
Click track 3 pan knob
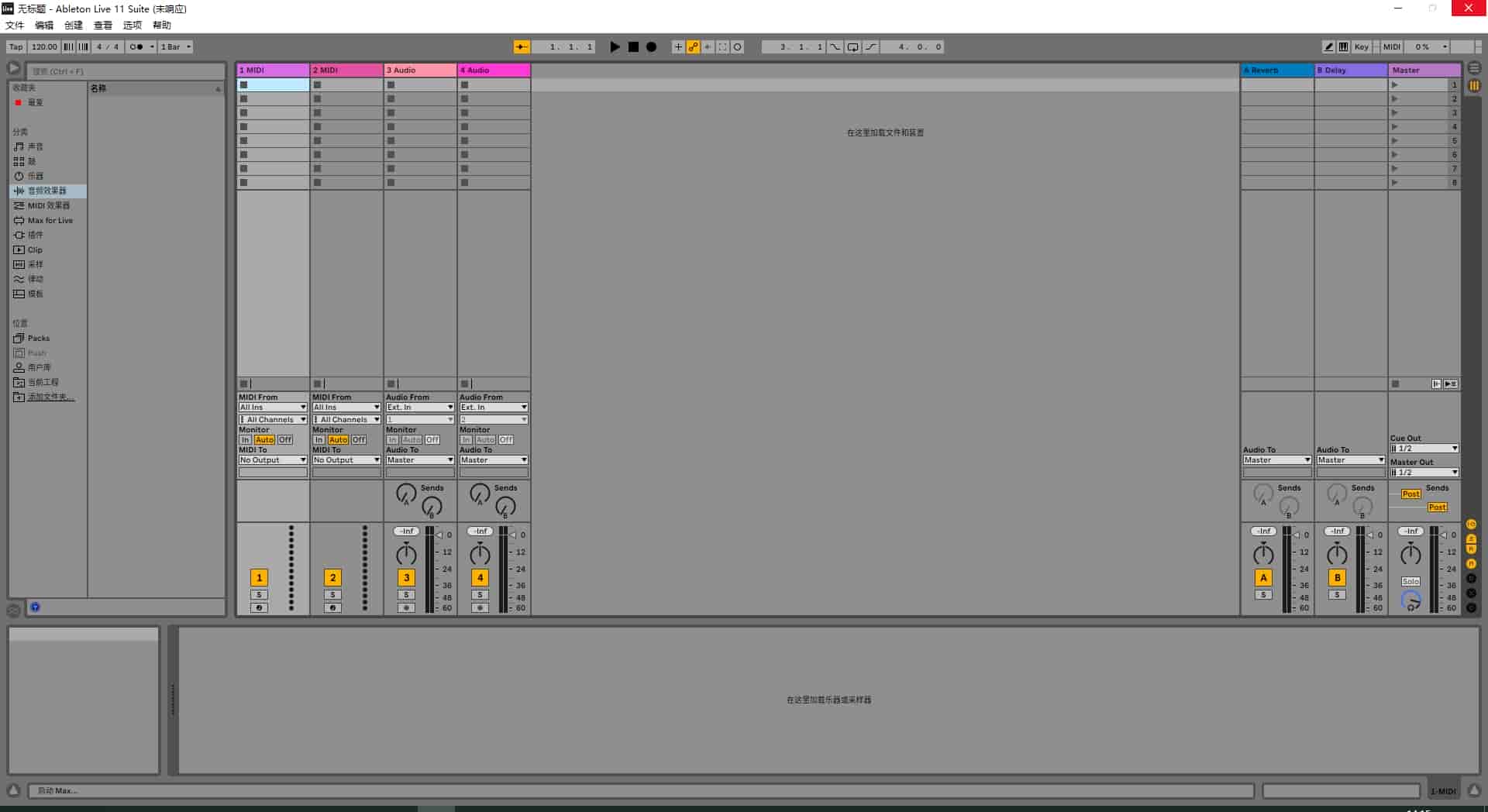coord(406,555)
